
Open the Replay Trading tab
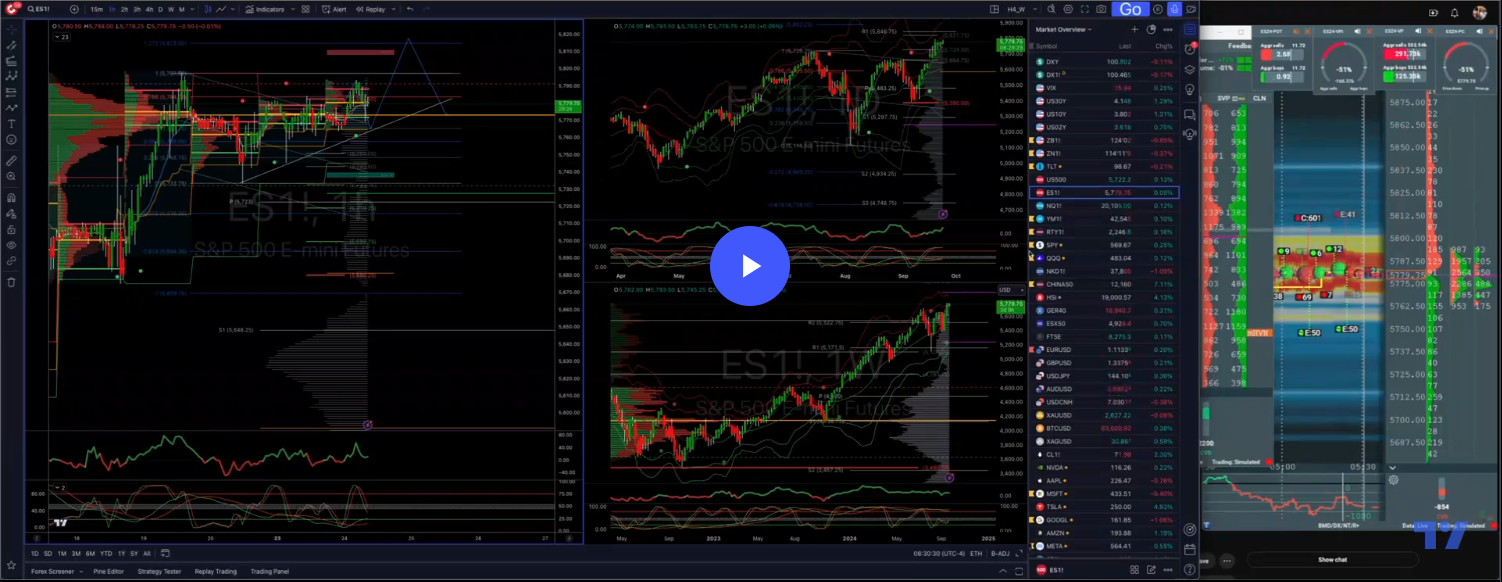216,571
